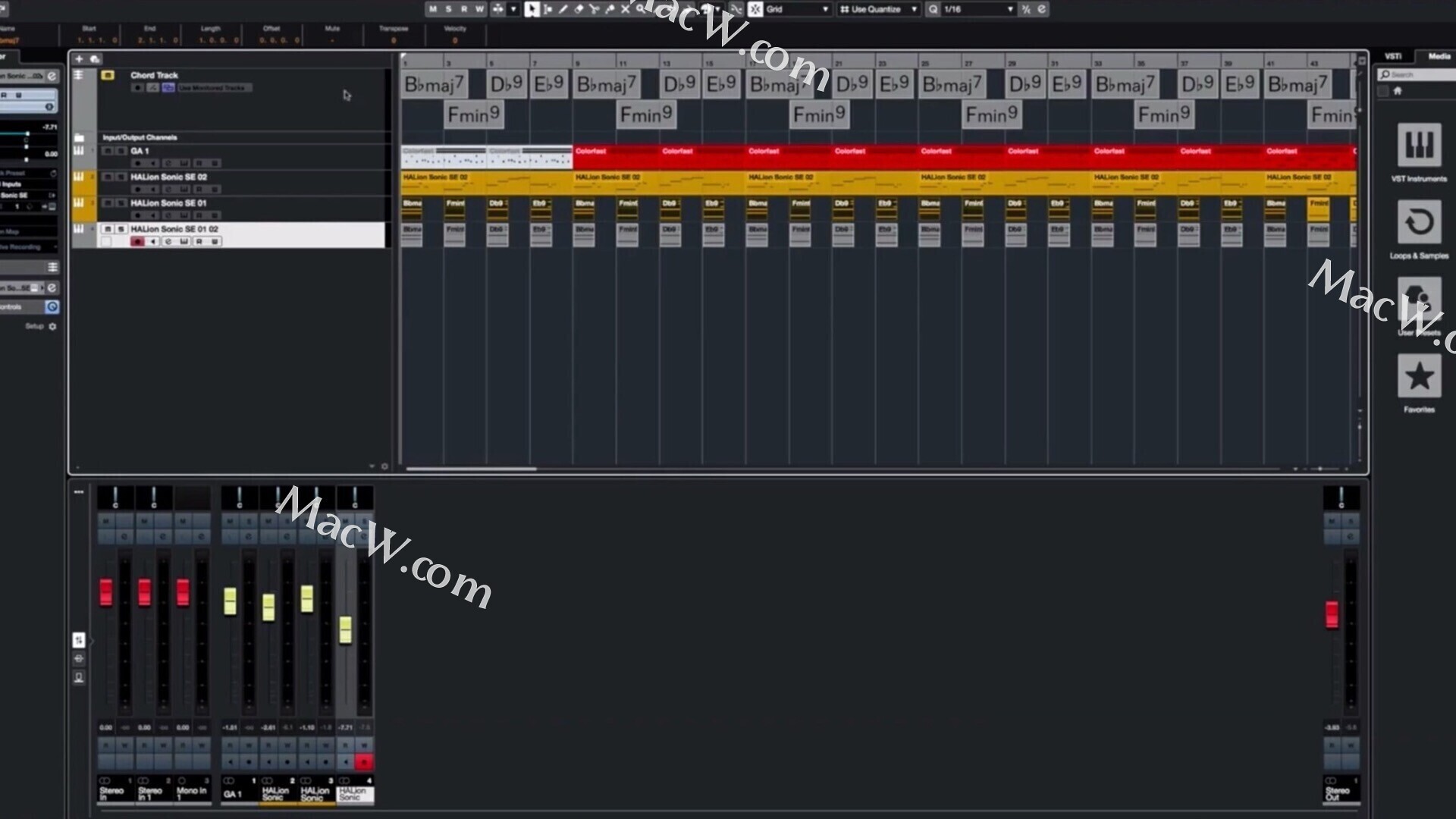Viewport: 1456px width, 819px height.
Task: Select the first Bbmaj7 chord event
Action: pos(434,84)
